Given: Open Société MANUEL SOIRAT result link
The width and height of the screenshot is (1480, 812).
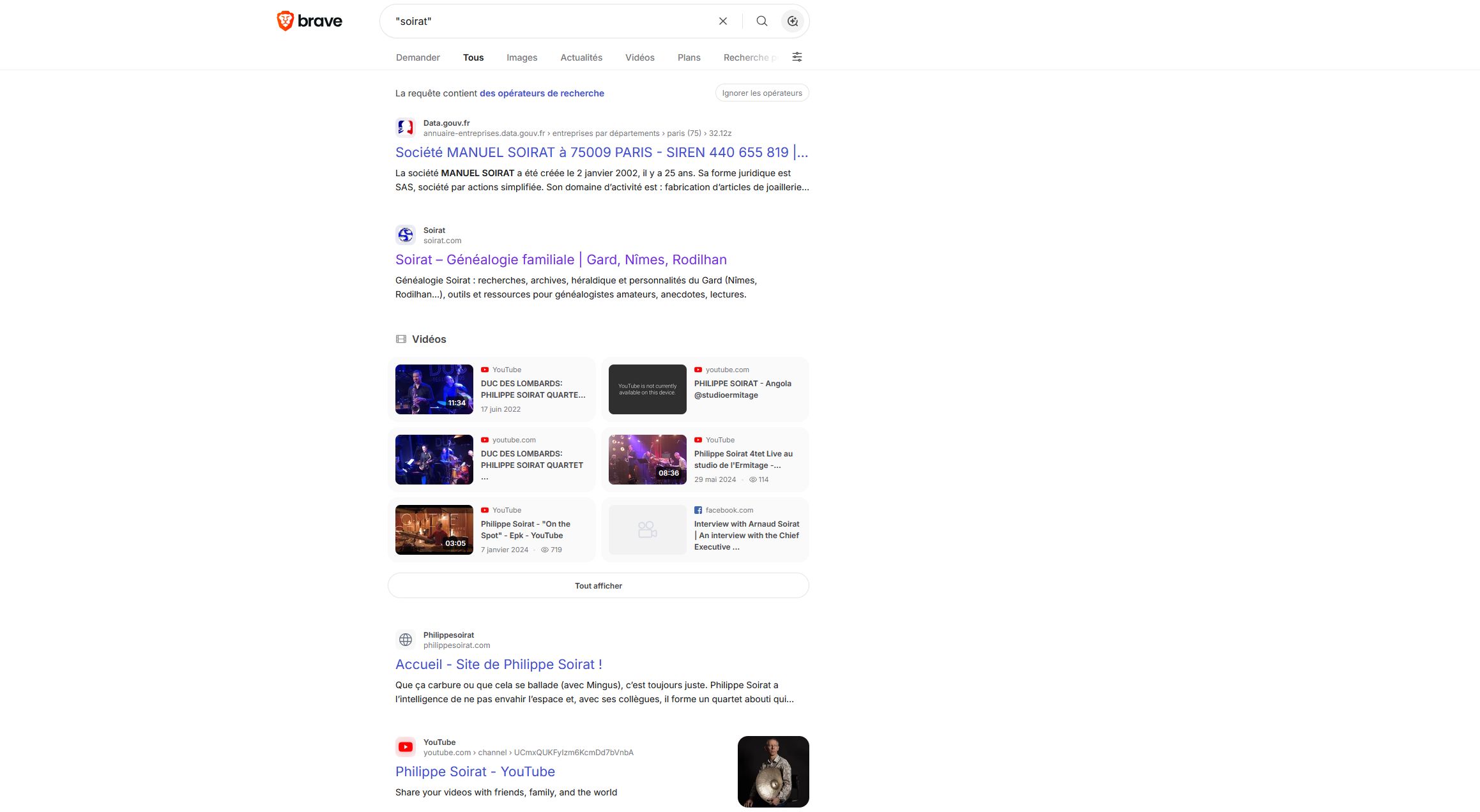Looking at the screenshot, I should click(602, 153).
